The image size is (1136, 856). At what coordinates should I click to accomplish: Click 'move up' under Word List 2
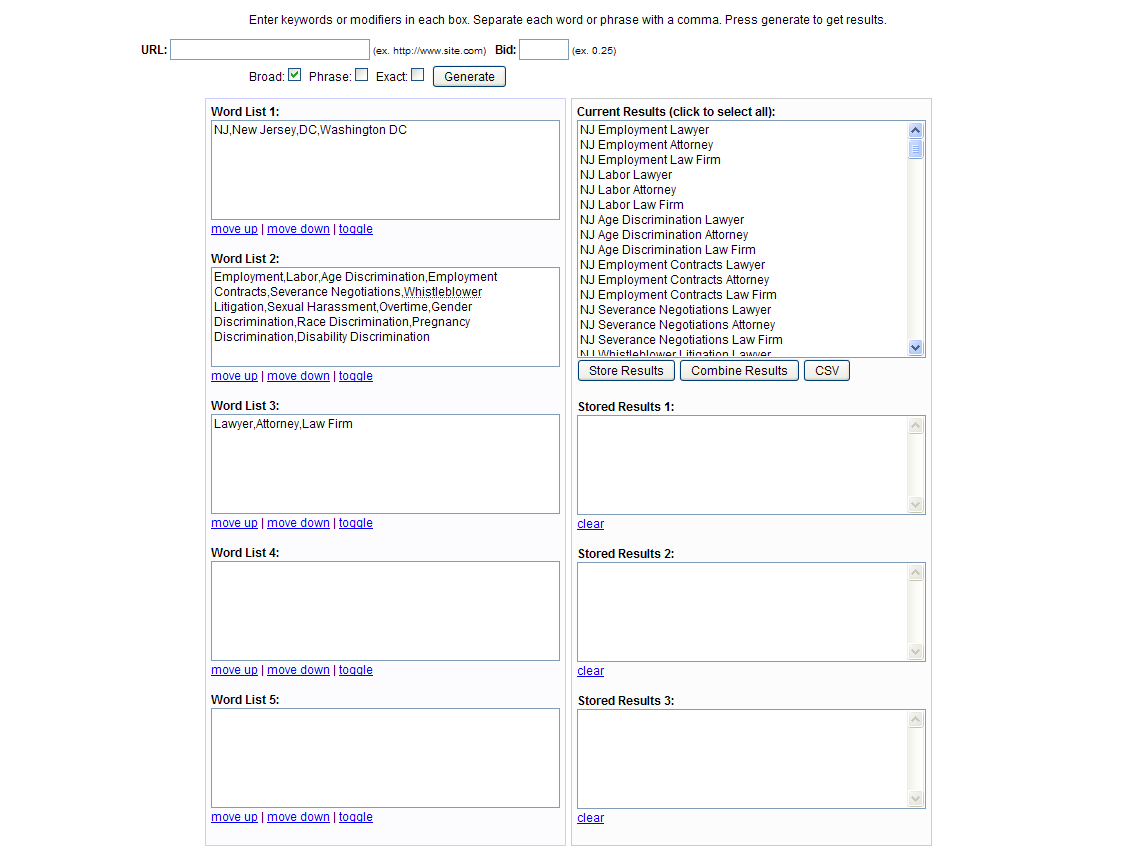(234, 376)
